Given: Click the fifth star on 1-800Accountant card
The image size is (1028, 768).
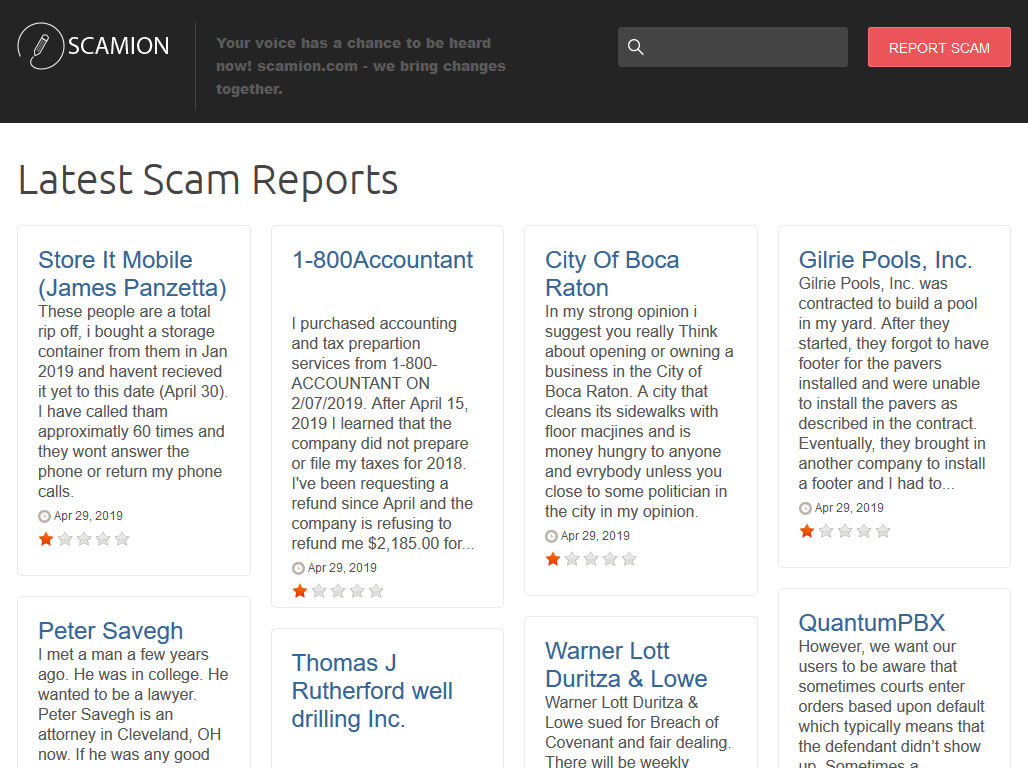Looking at the screenshot, I should click(376, 591).
